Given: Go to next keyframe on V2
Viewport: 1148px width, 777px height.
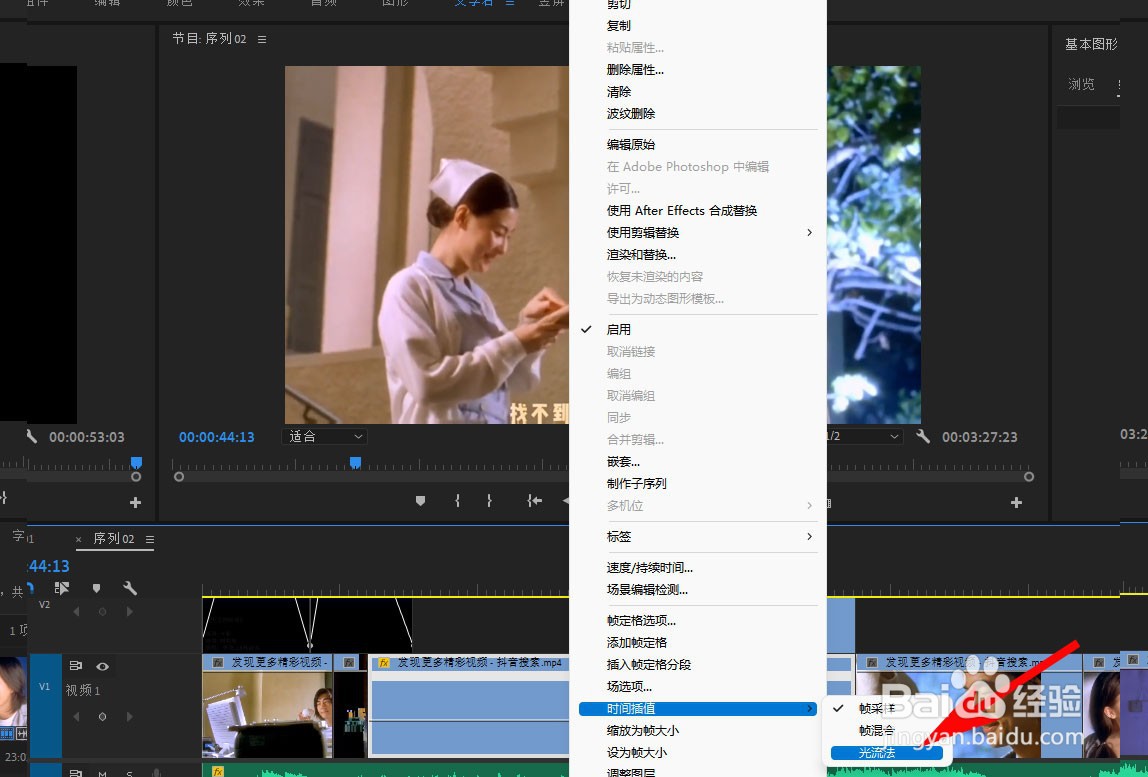Looking at the screenshot, I should point(130,611).
